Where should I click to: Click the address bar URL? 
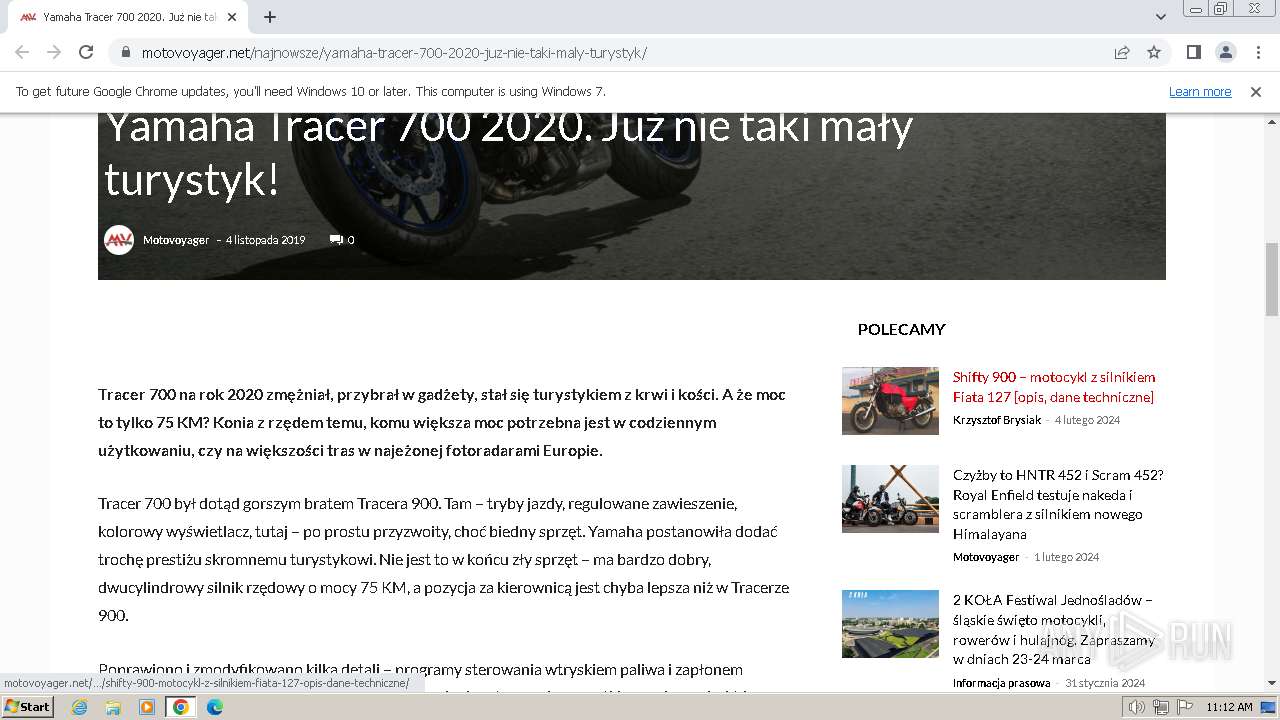coord(394,52)
